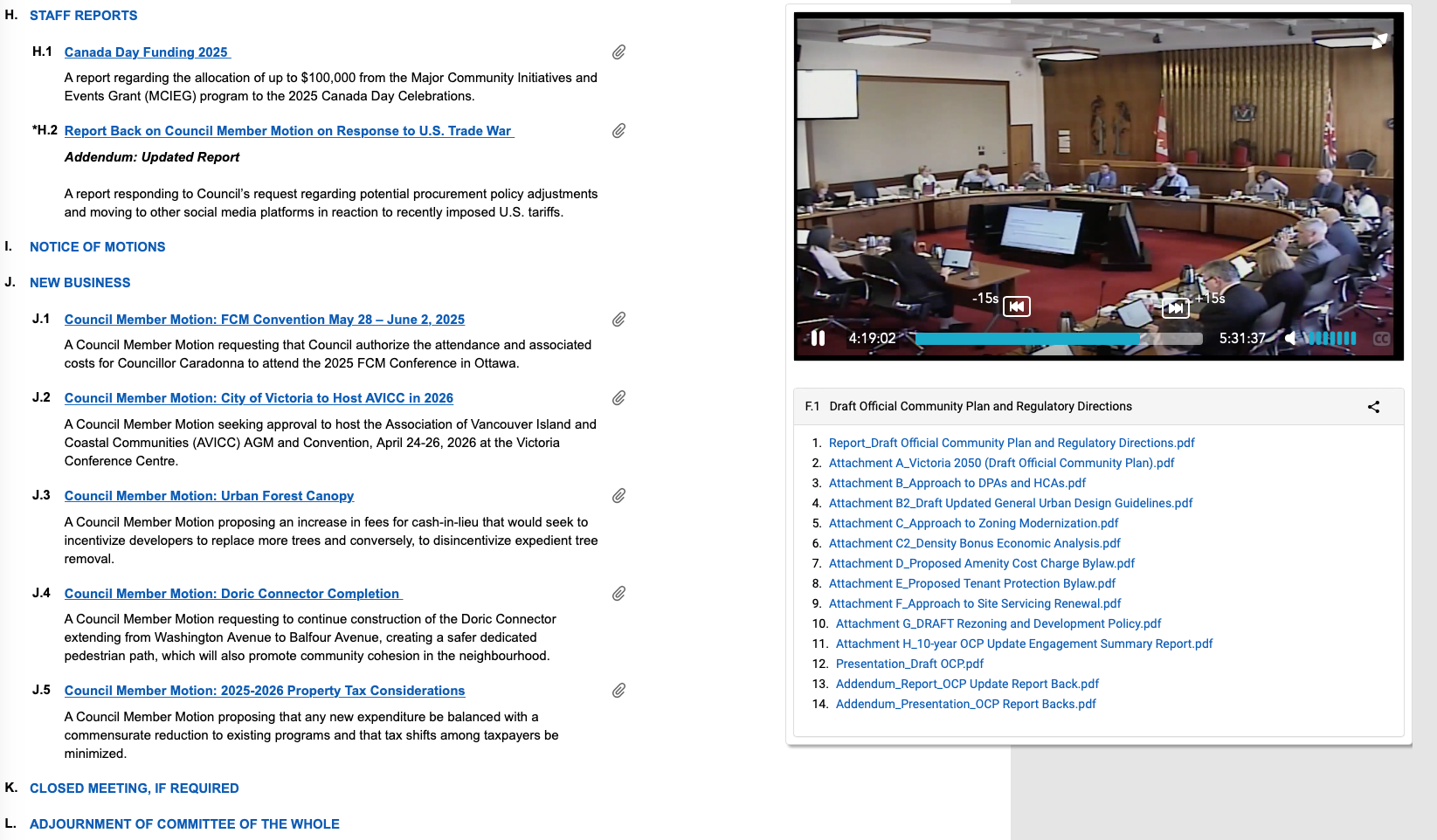Toggle closed captions on video

pyautogui.click(x=1381, y=339)
